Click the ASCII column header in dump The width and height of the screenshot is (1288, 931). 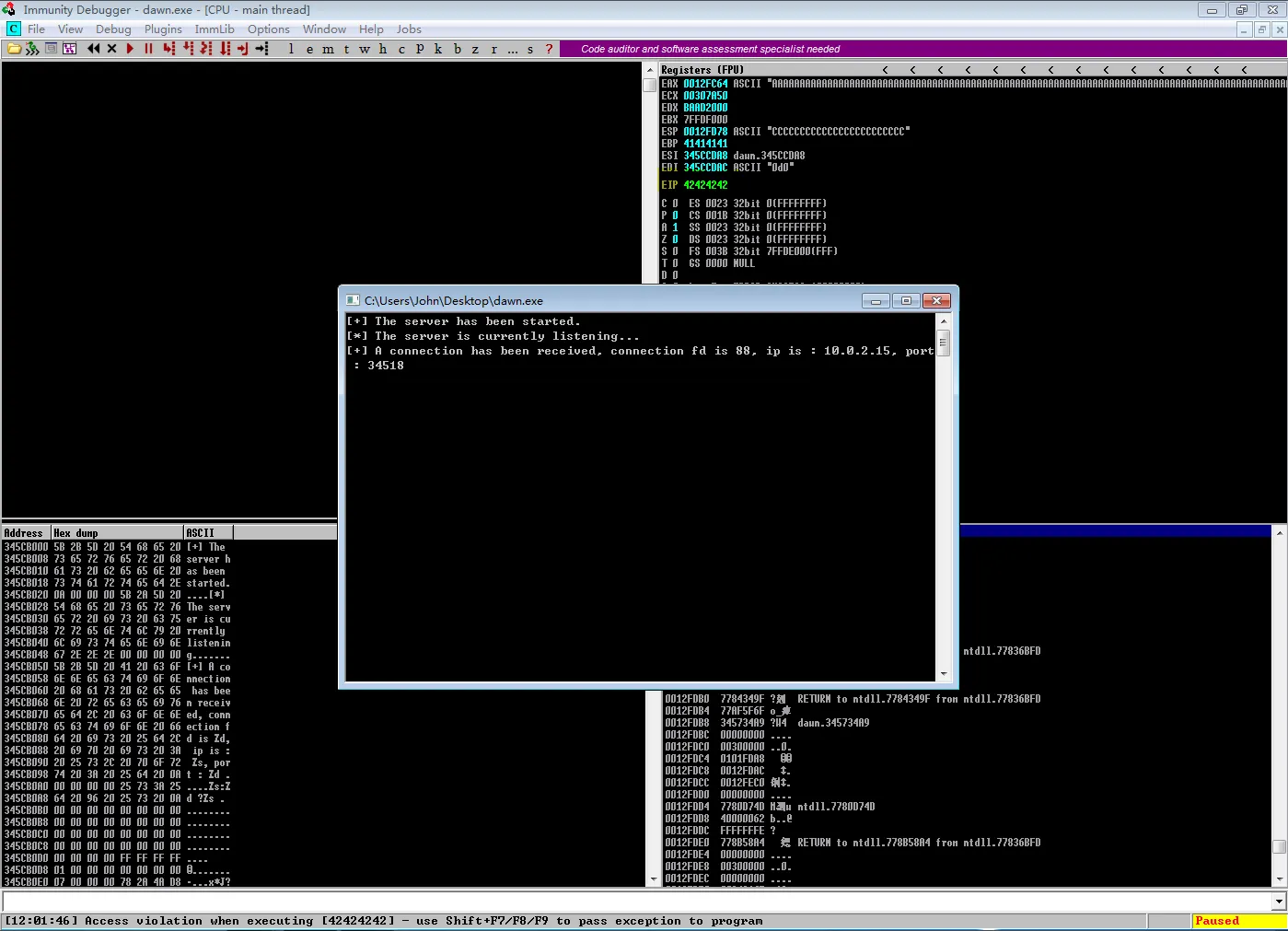(208, 533)
